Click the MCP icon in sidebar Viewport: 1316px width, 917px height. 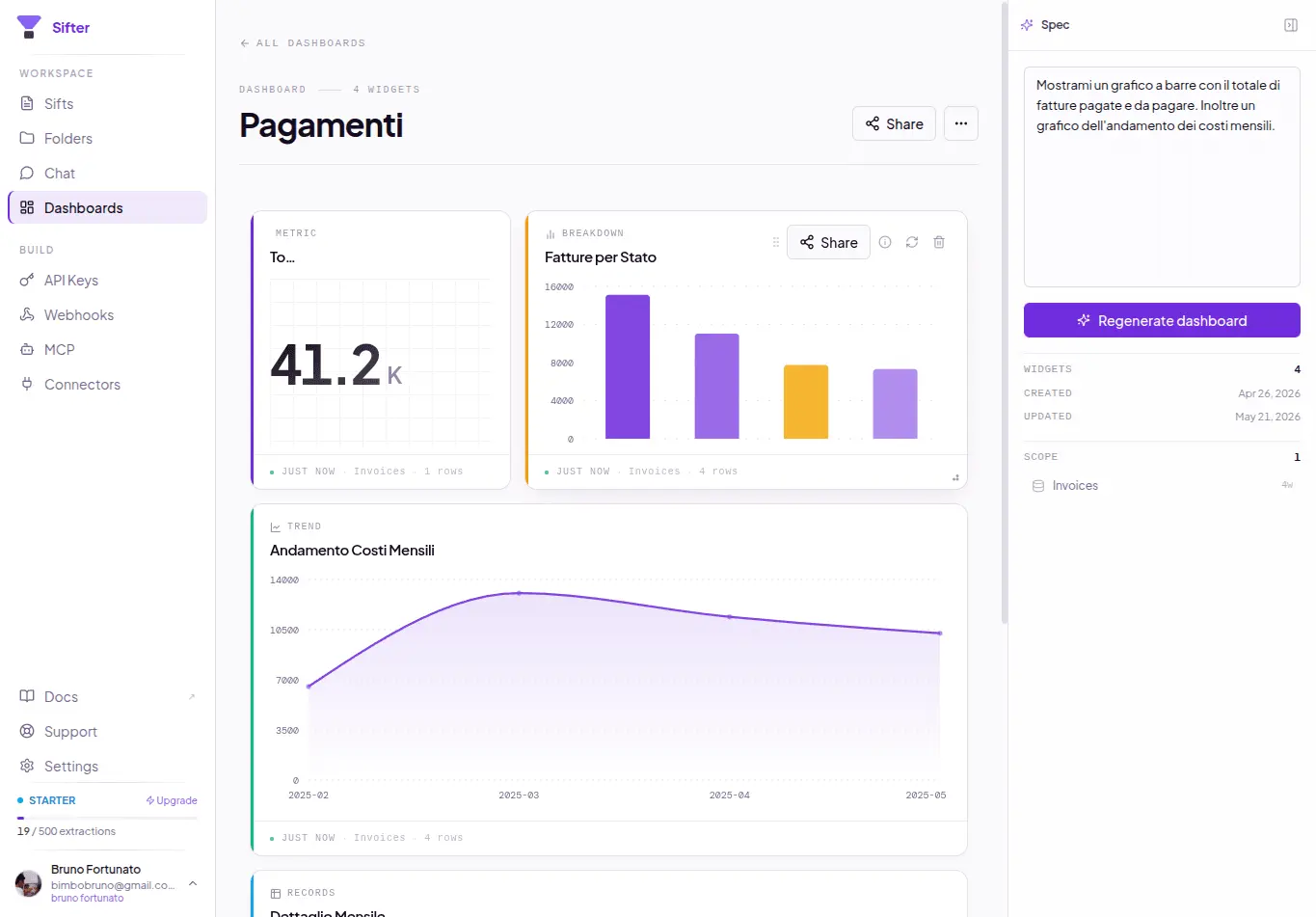coord(27,350)
